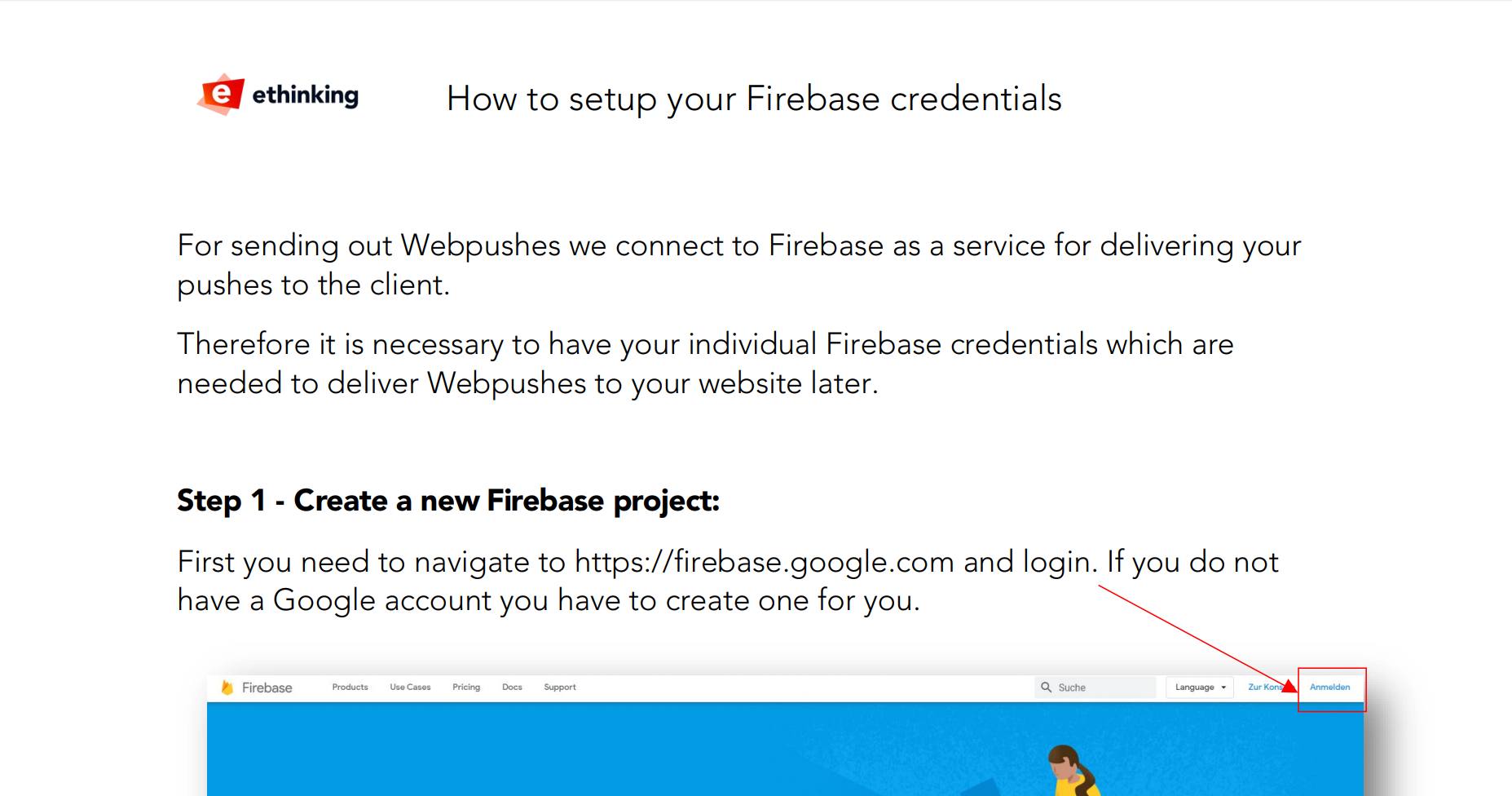Click the page title about Firebase credentials
The width and height of the screenshot is (1512, 796).
coord(754,99)
